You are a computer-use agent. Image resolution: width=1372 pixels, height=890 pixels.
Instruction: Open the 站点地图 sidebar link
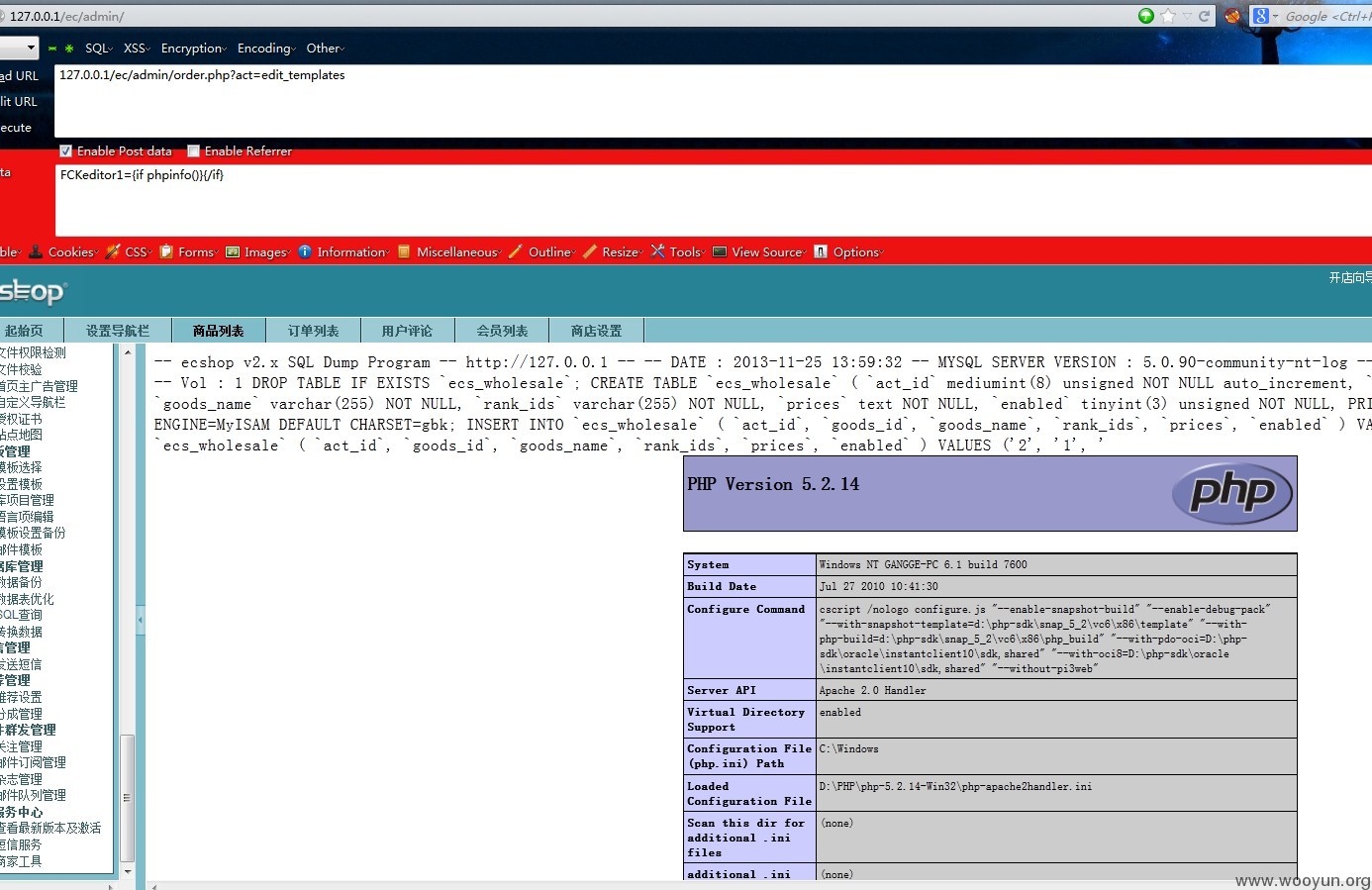pos(21,435)
